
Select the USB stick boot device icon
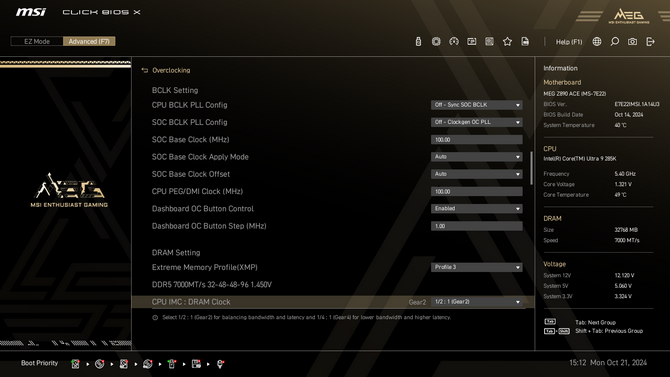click(172, 364)
